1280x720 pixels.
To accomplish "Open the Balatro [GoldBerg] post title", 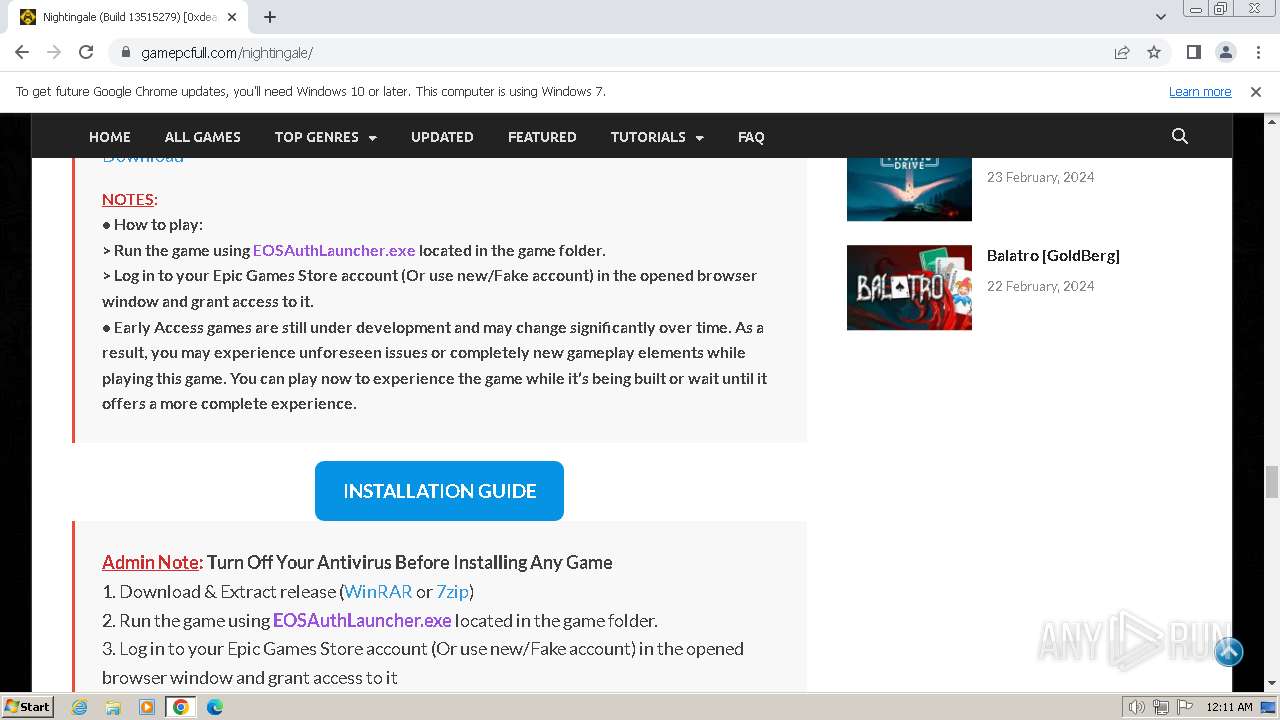I will (x=1053, y=255).
